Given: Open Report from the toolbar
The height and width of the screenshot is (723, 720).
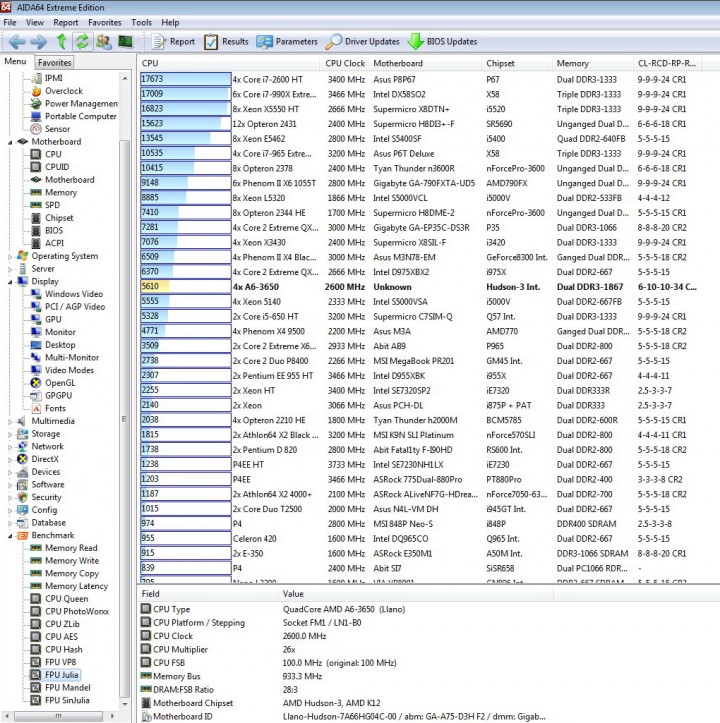Looking at the screenshot, I should (x=173, y=42).
